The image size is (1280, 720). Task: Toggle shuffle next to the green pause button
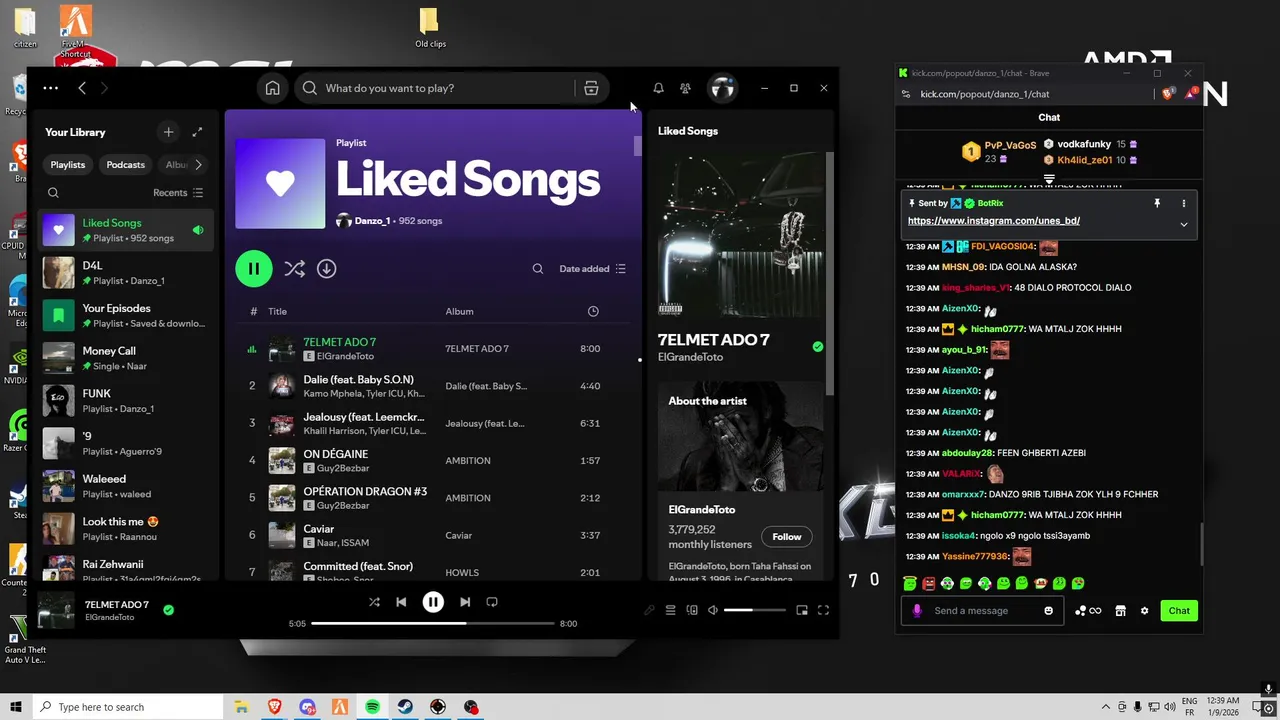pos(294,268)
